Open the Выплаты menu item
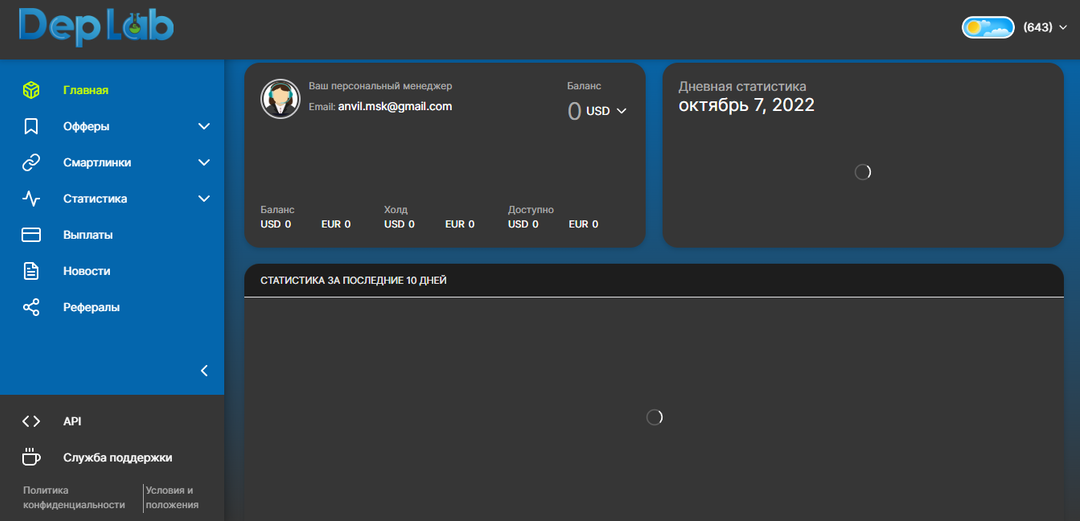This screenshot has width=1080, height=521. pyautogui.click(x=88, y=235)
